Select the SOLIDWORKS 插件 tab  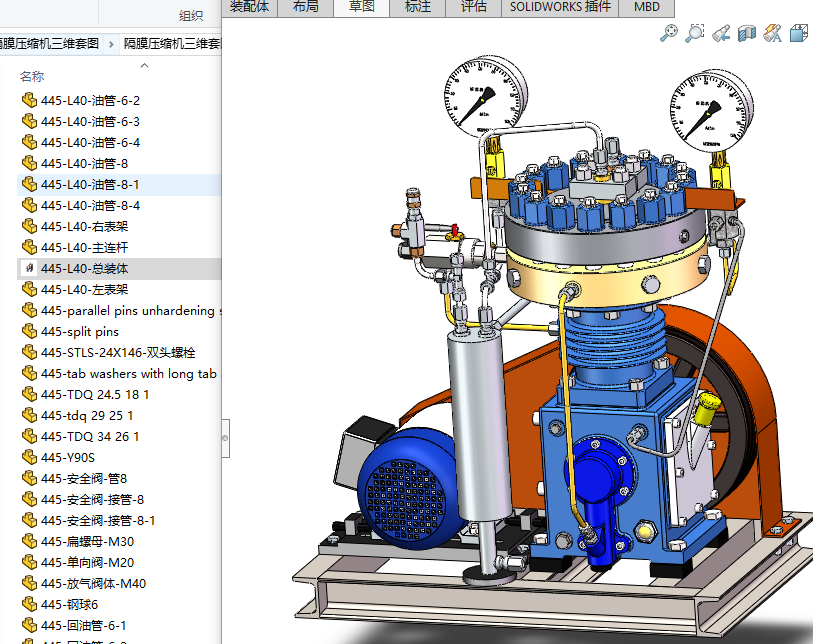pos(560,7)
